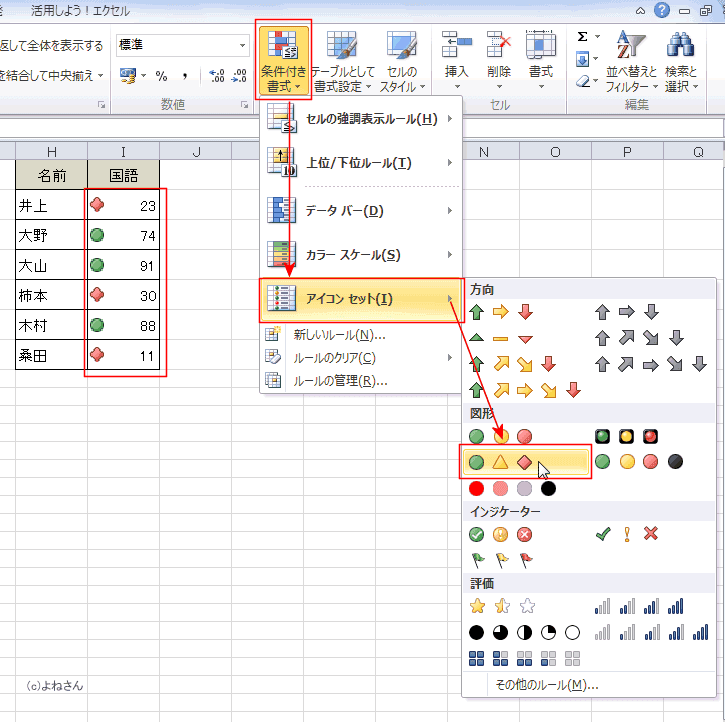
Task: Decrease decimal places
Action: [239, 76]
